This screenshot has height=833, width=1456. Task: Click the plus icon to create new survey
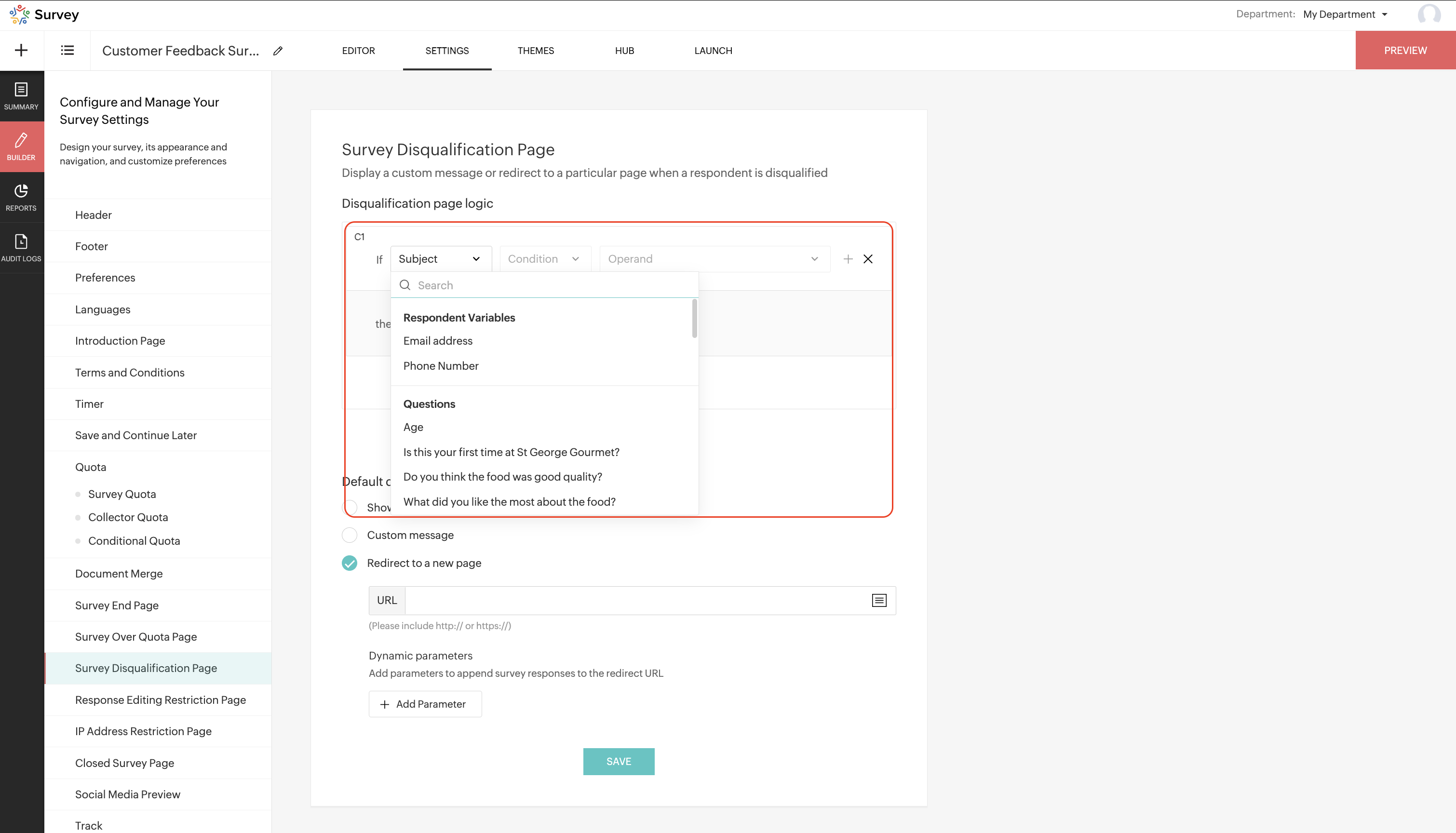[21, 50]
